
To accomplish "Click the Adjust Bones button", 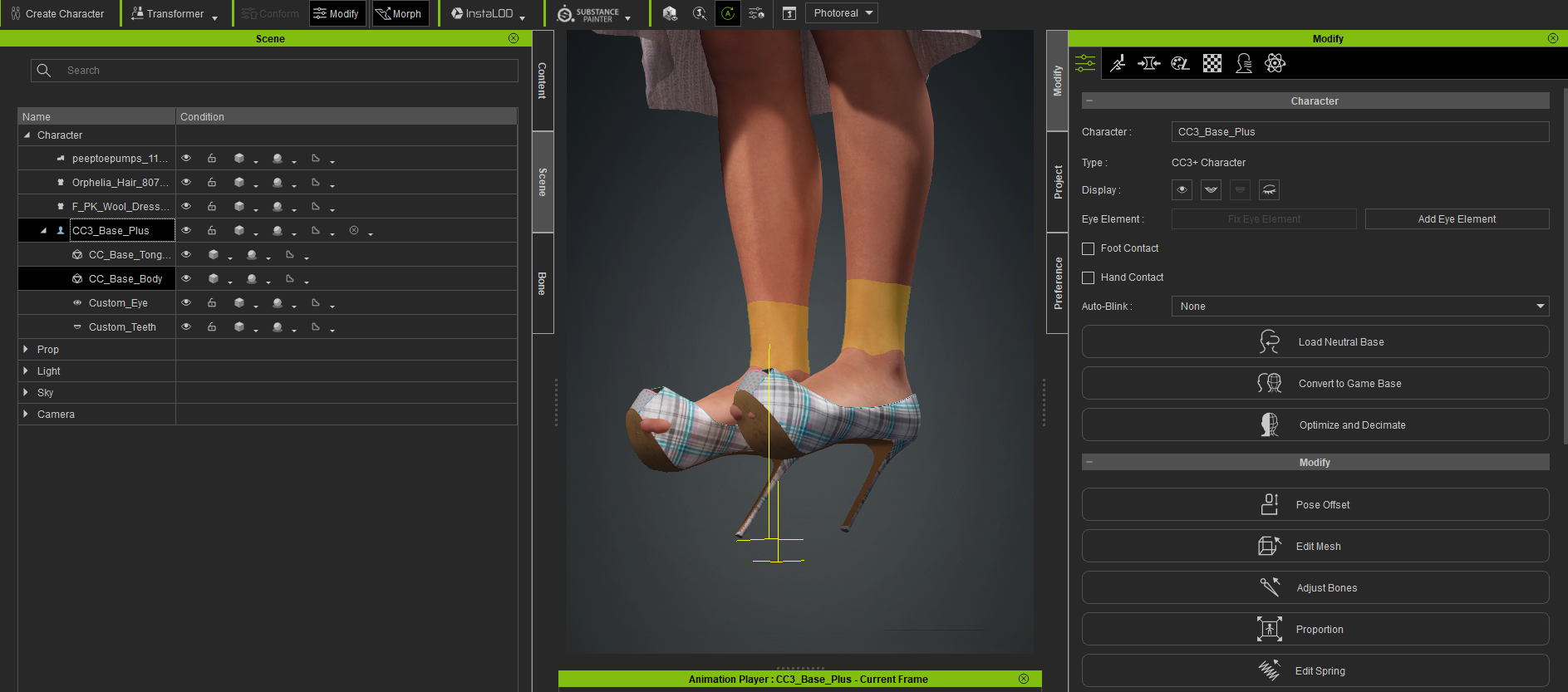I will (x=1315, y=587).
